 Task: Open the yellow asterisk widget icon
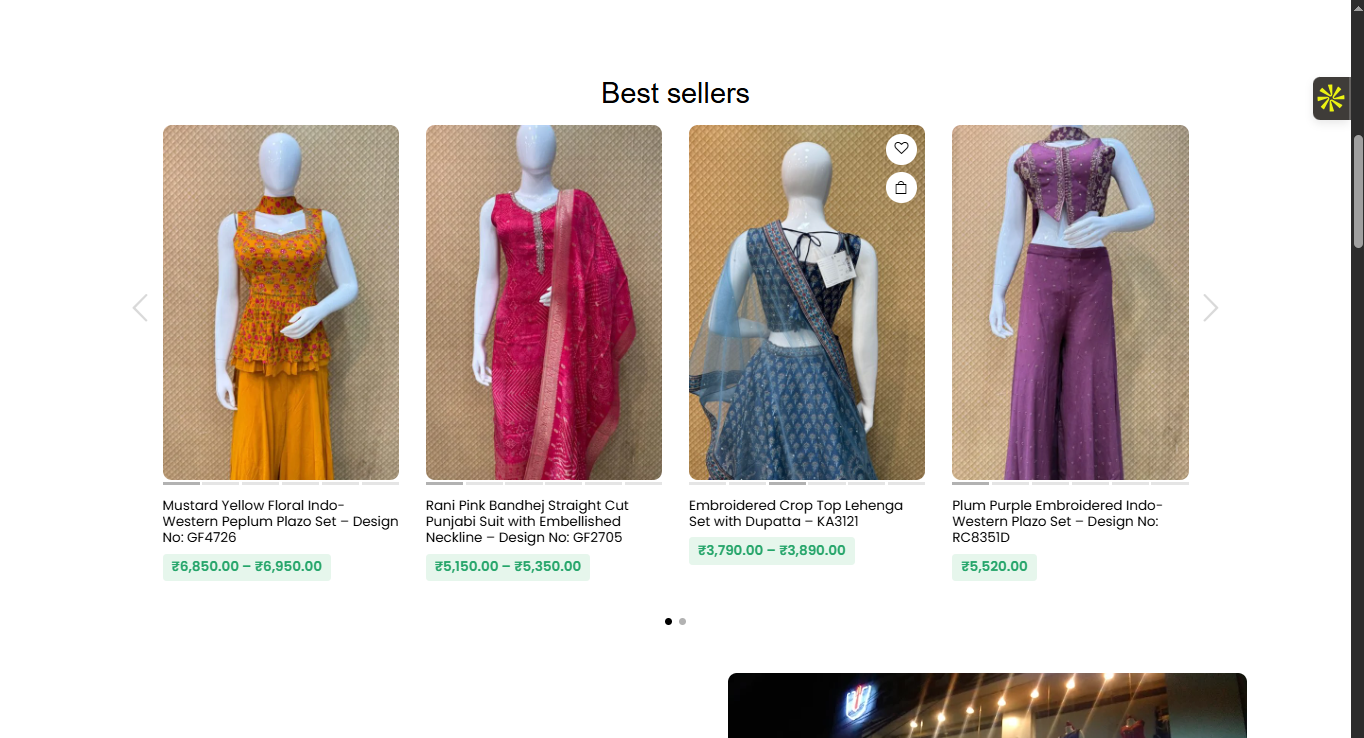point(1330,99)
